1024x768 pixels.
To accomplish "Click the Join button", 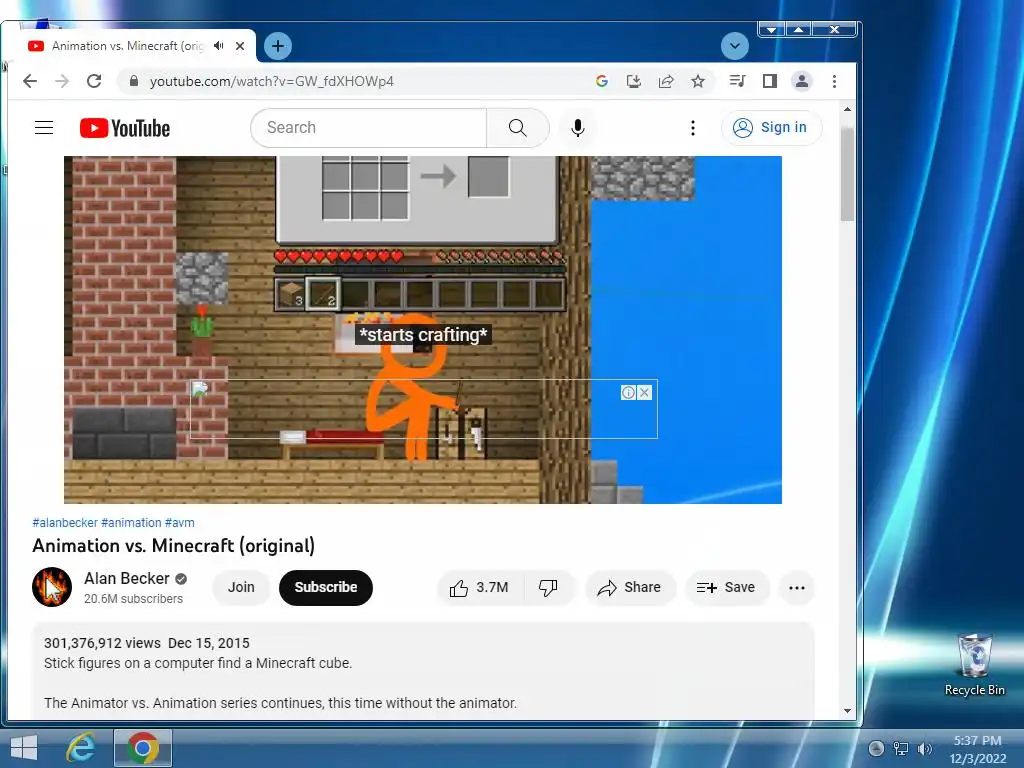I will click(x=241, y=587).
